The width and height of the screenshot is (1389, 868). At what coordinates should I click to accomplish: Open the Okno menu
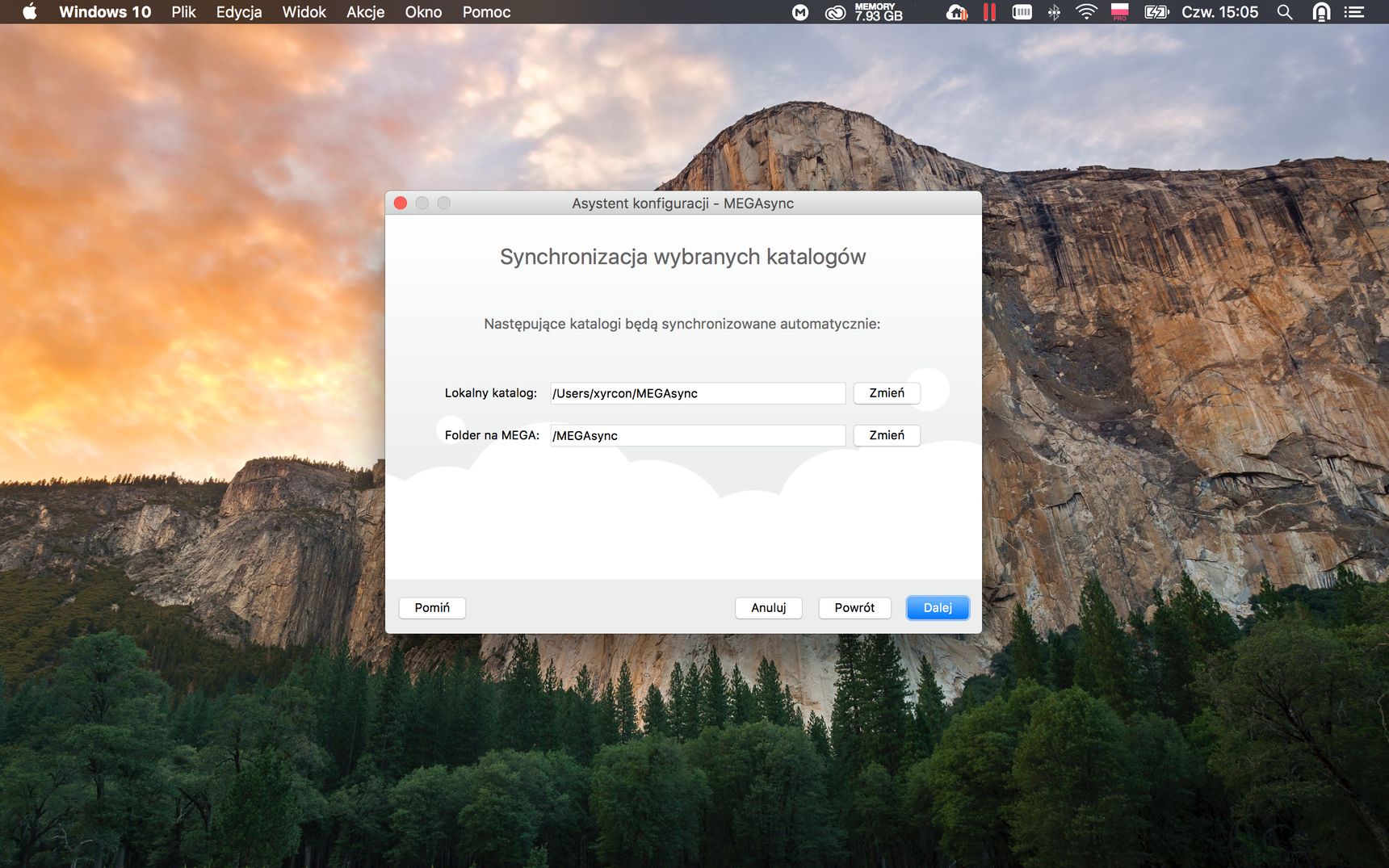(423, 12)
